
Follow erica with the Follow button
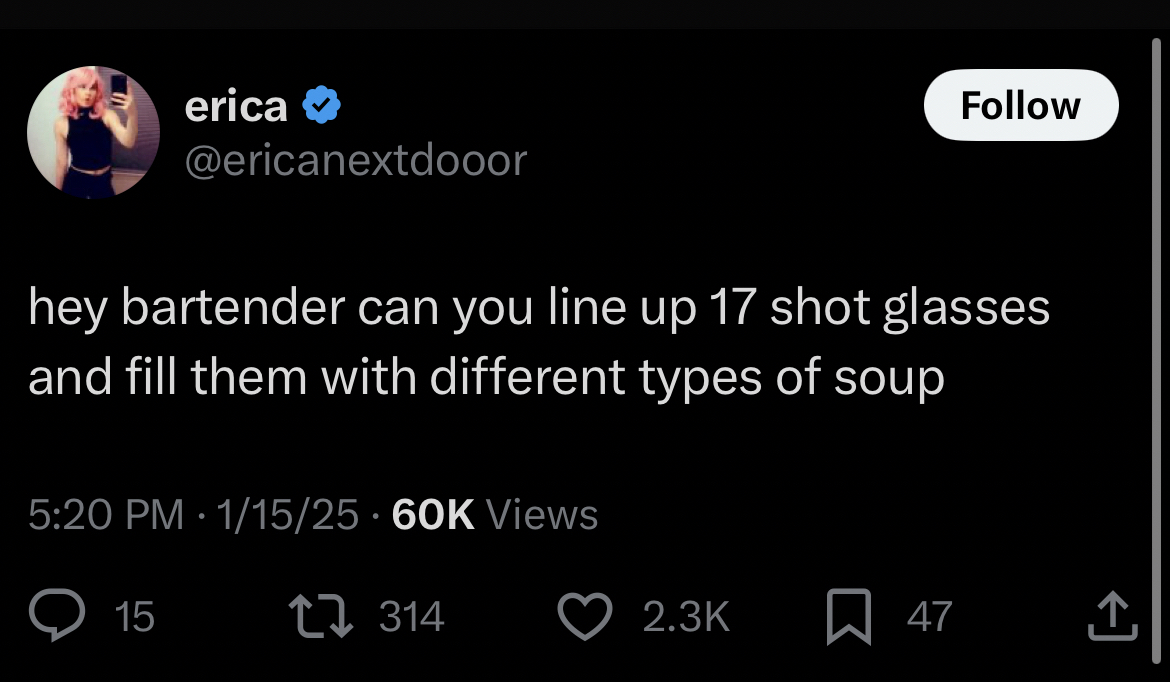[1020, 105]
